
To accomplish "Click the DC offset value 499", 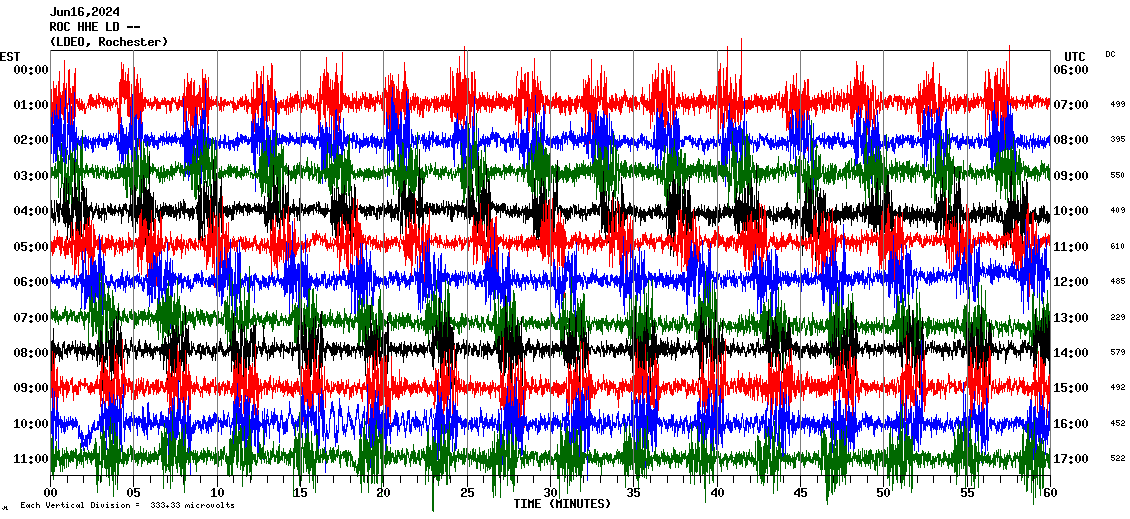I will click(1117, 104).
